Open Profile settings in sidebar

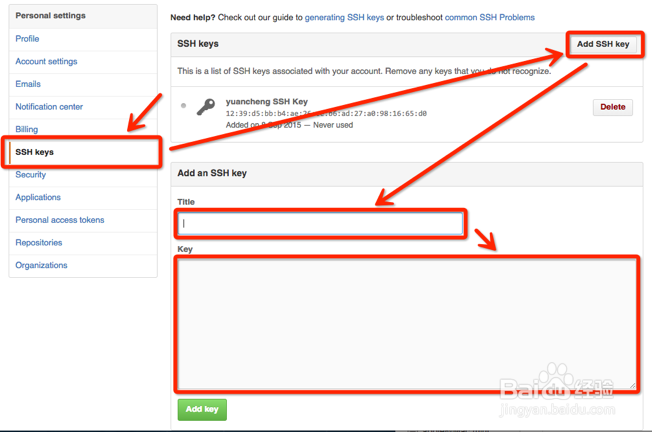27,39
